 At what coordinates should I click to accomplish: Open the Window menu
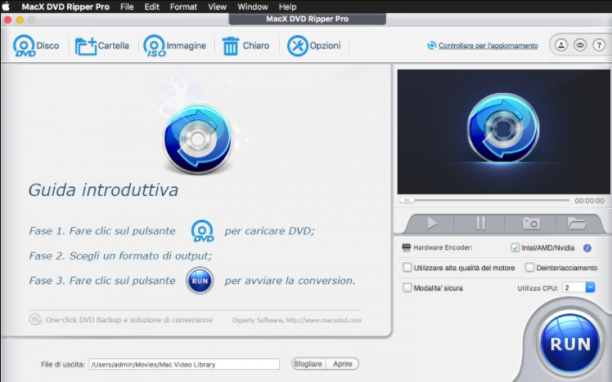coord(253,7)
